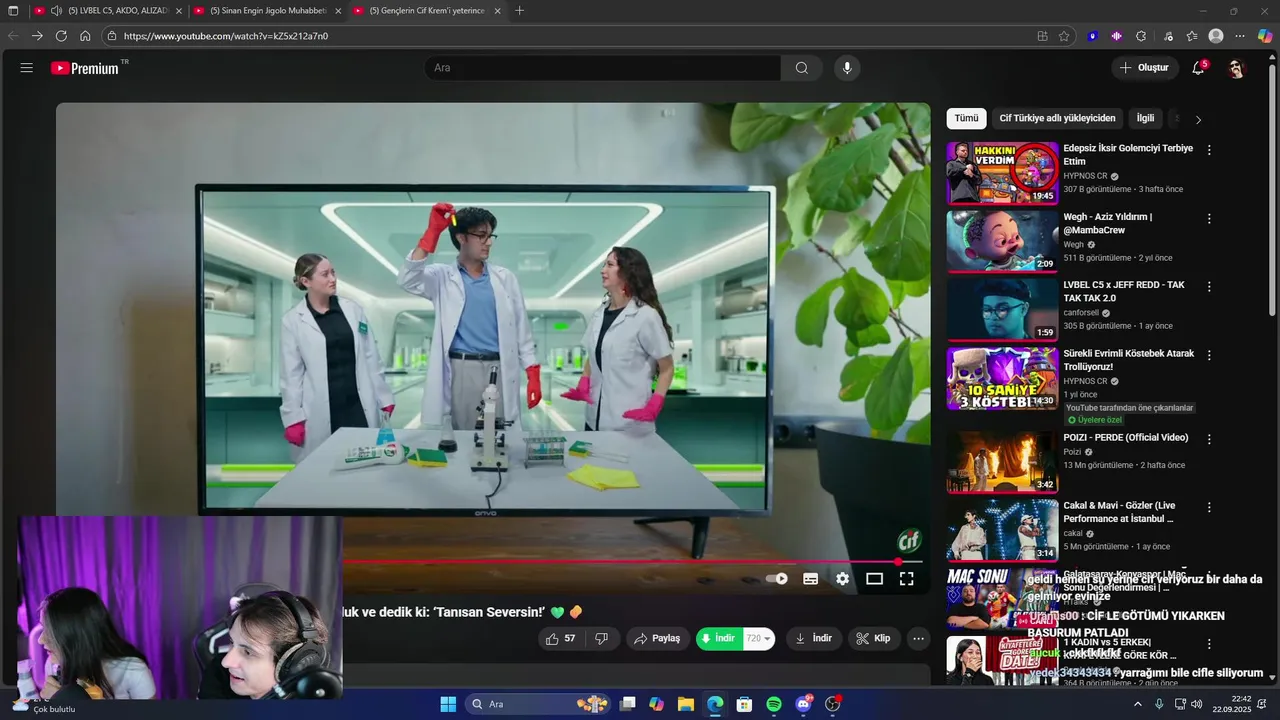This screenshot has height=720, width=1280.
Task: Enter full screen mode
Action: [x=906, y=578]
